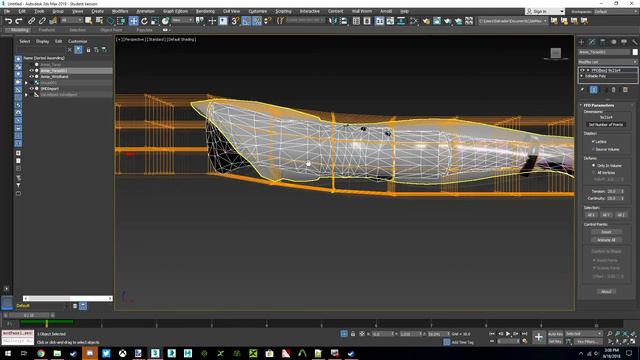Toggle the FFD modifier eye icon
This screenshot has height=360, width=640.
pyautogui.click(x=582, y=70)
